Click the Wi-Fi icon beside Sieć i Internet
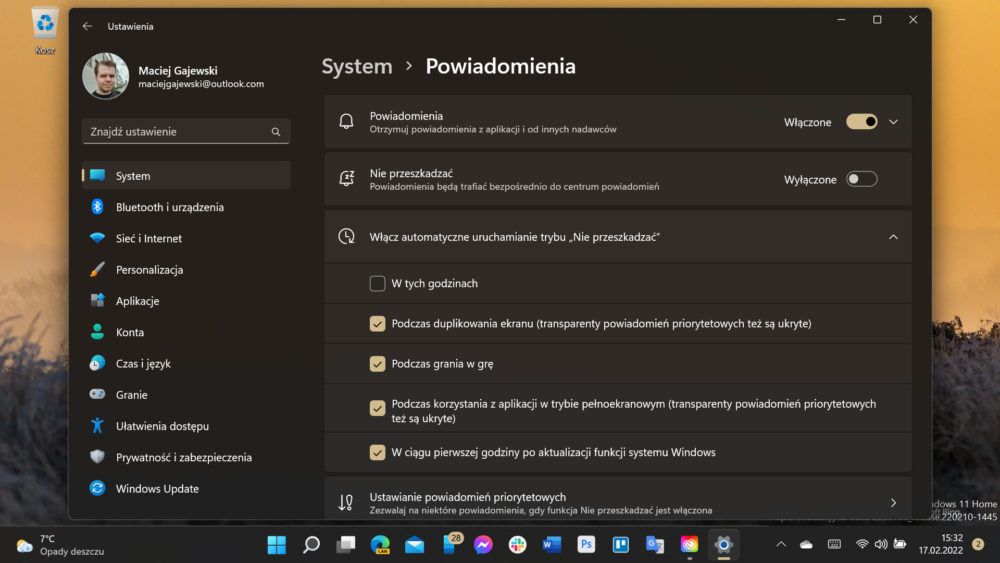Screen dimensions: 1000x563 pyautogui.click(x=97, y=238)
